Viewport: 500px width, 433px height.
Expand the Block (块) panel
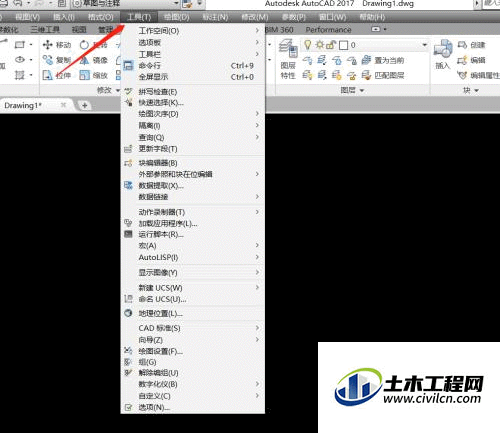(470, 90)
